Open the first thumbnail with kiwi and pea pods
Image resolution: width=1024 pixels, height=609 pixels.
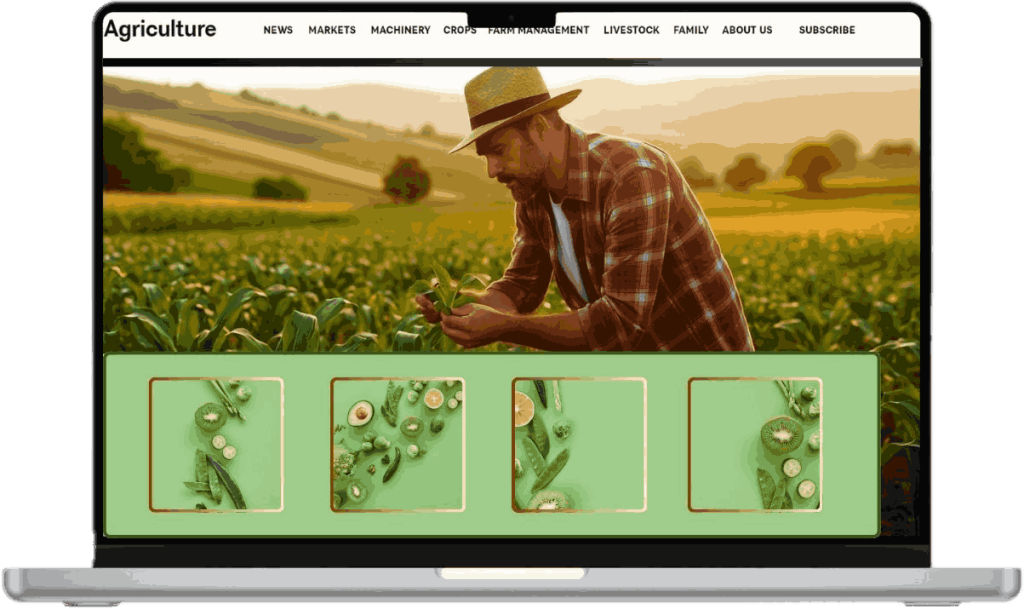click(216, 444)
